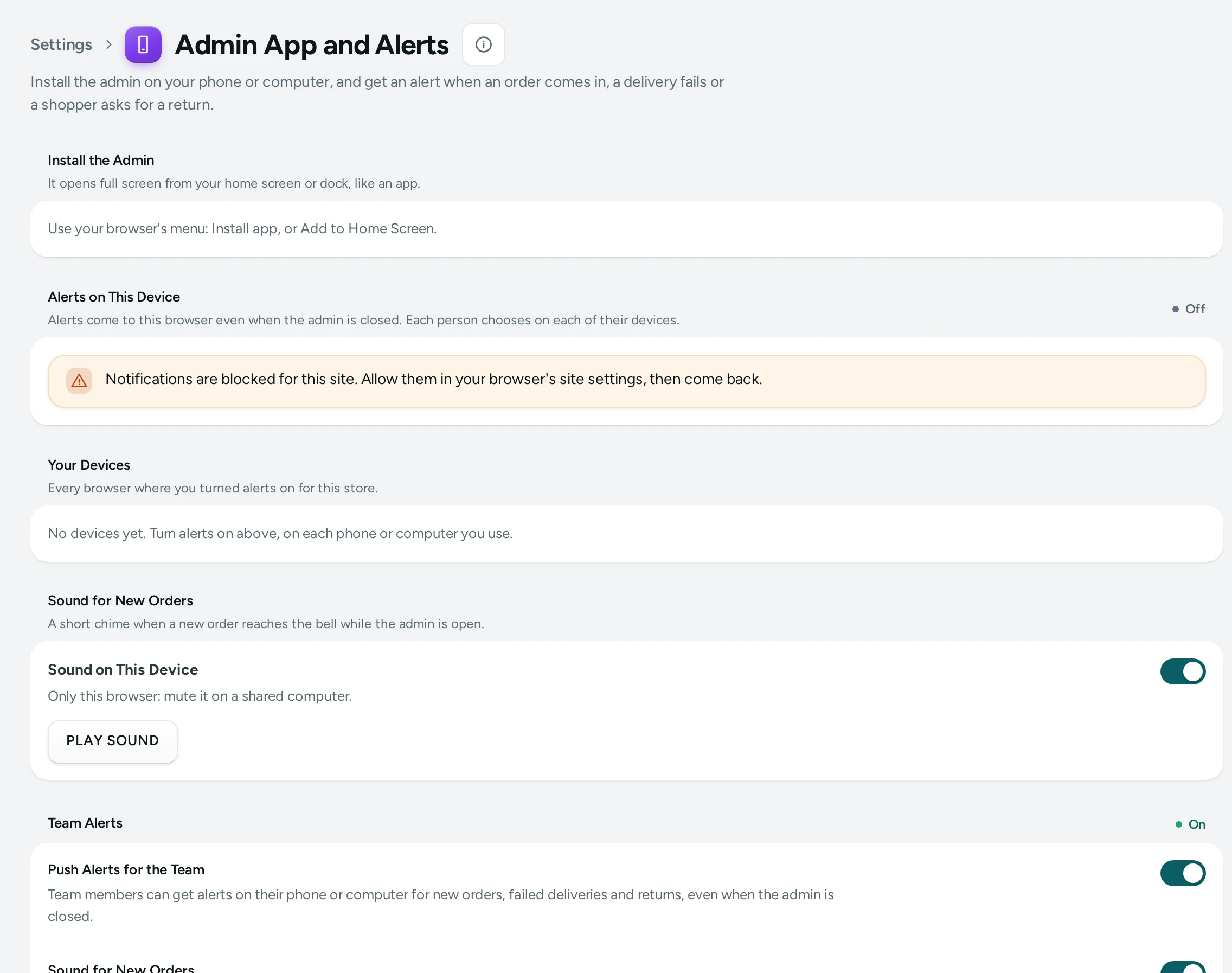The height and width of the screenshot is (973, 1232).
Task: Disable Push Alerts for the Team toggle
Action: pyautogui.click(x=1183, y=873)
